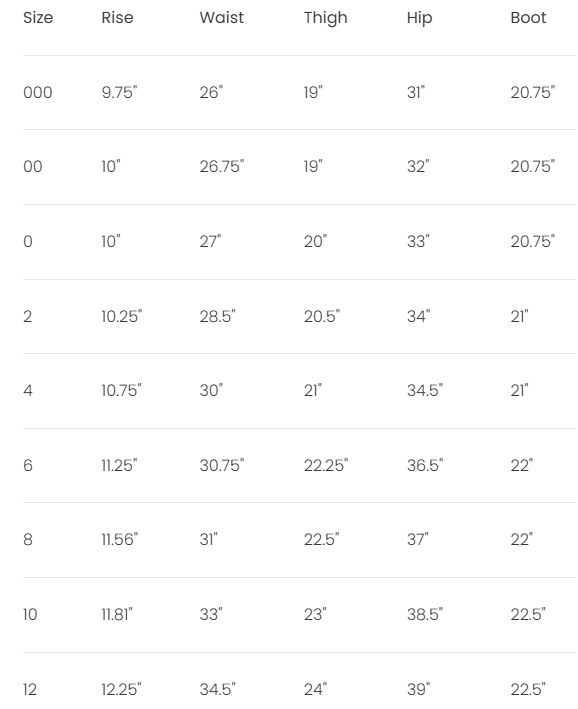The image size is (578, 709).
Task: Click the Waist column header
Action: tap(222, 18)
